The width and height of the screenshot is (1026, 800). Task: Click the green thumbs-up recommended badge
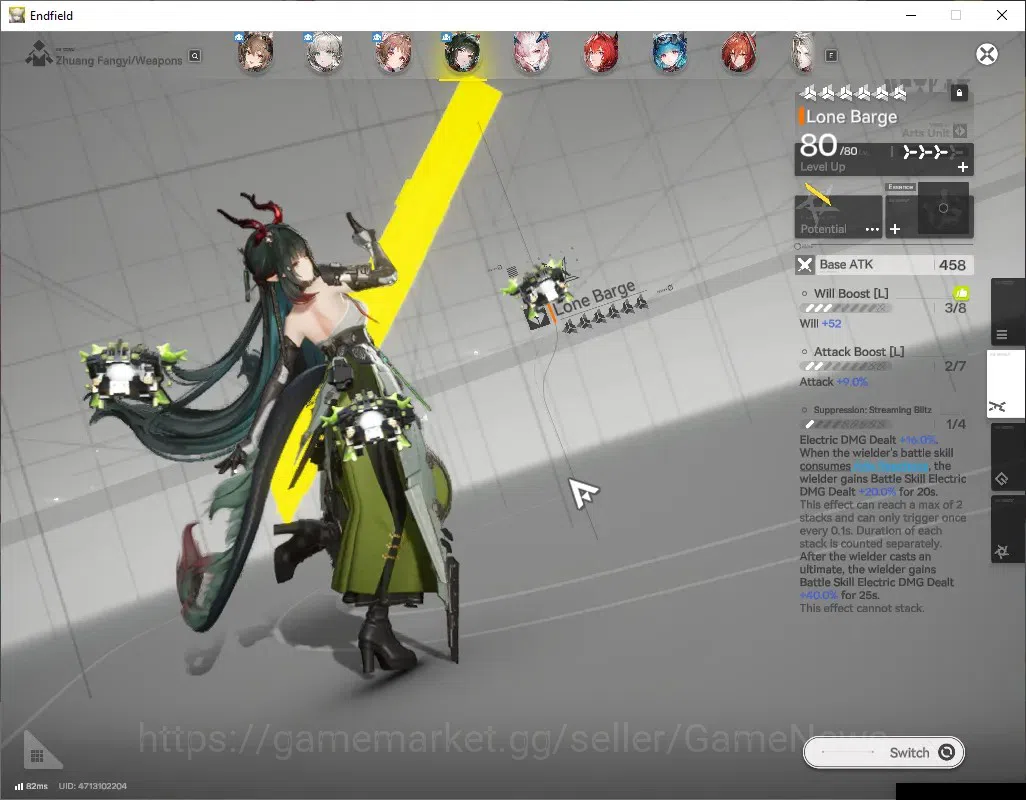tap(961, 294)
